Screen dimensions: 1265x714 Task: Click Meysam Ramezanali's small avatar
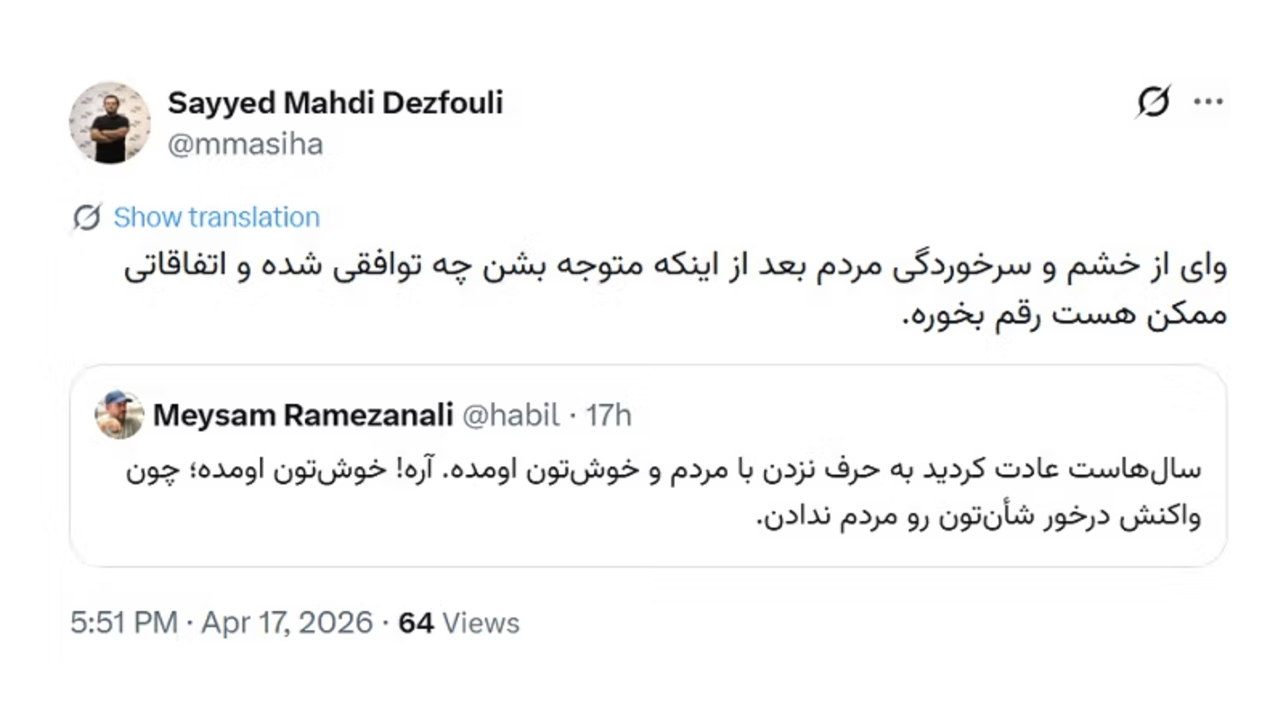(x=119, y=415)
